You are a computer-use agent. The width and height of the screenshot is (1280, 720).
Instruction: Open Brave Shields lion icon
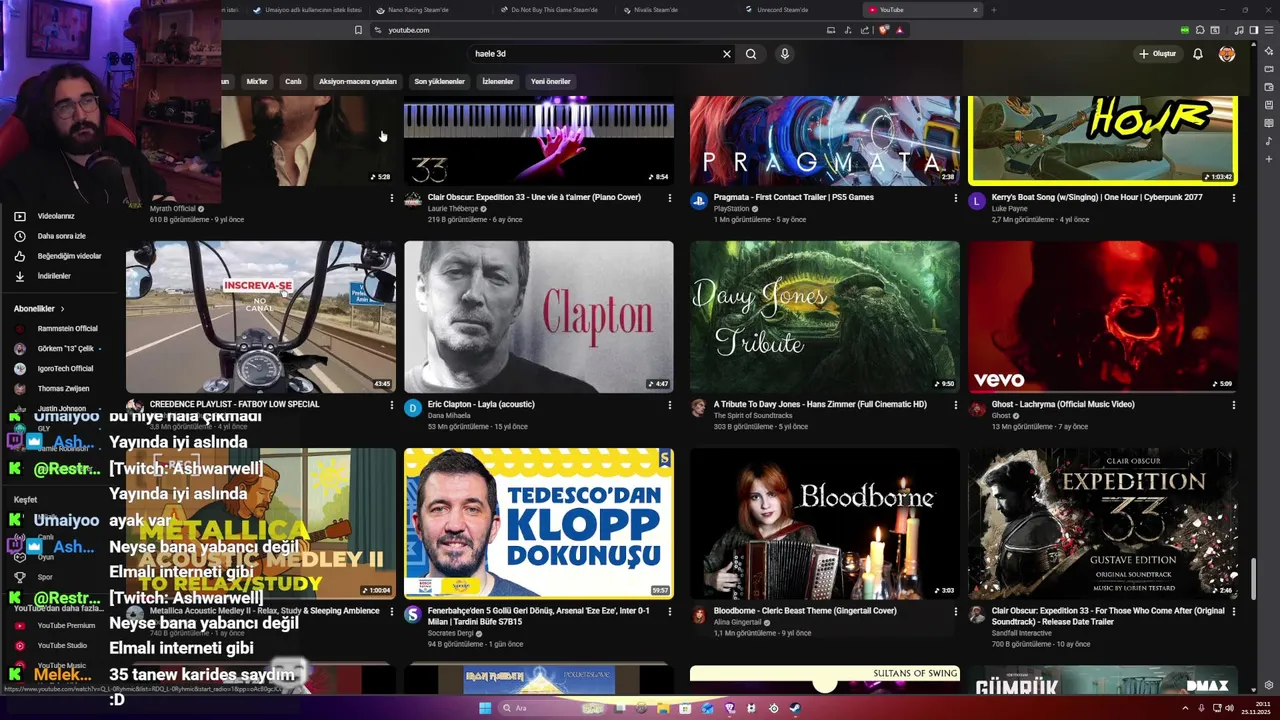[x=883, y=30]
